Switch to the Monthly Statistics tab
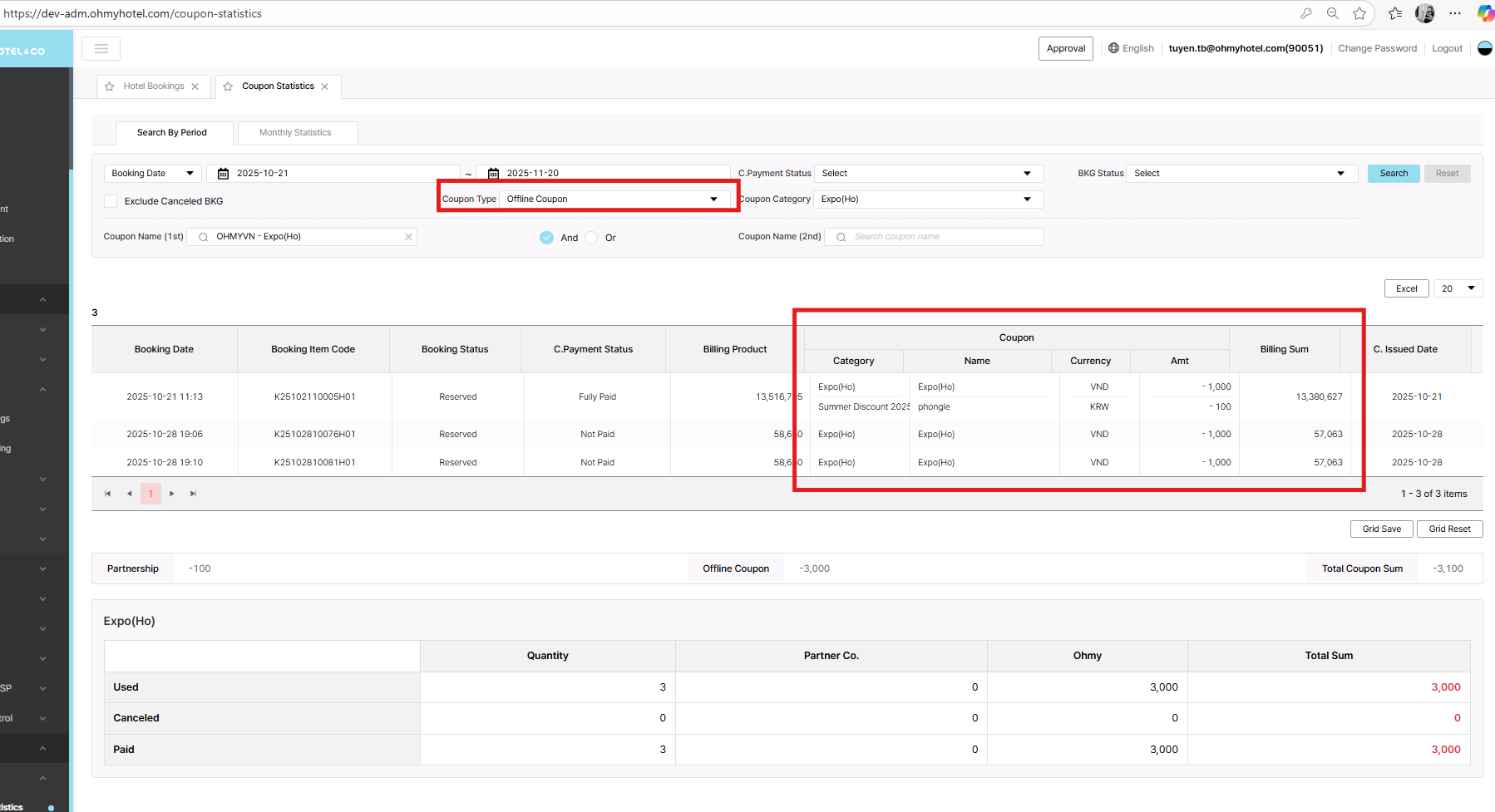The height and width of the screenshot is (812, 1495). pos(295,133)
